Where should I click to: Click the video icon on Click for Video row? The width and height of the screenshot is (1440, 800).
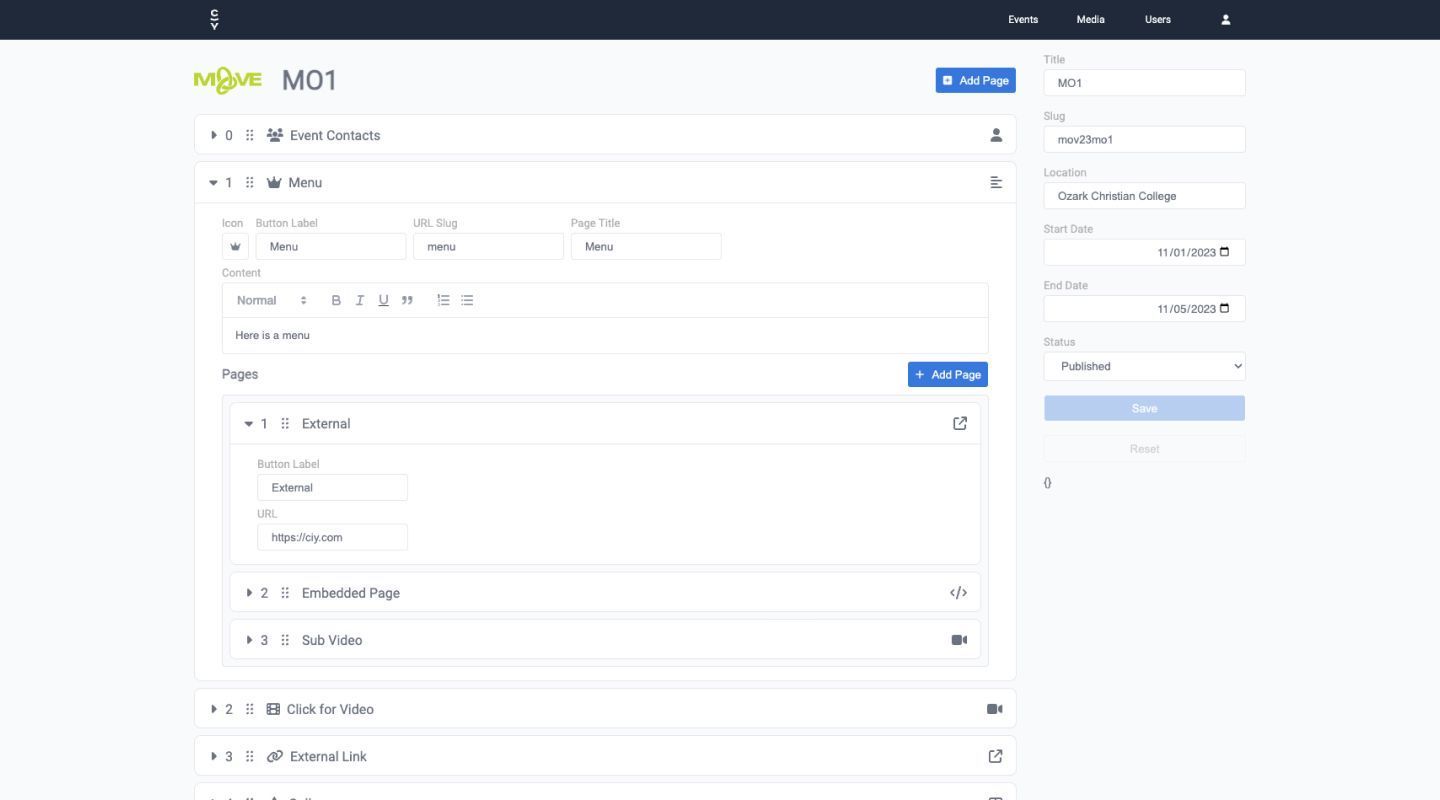994,708
